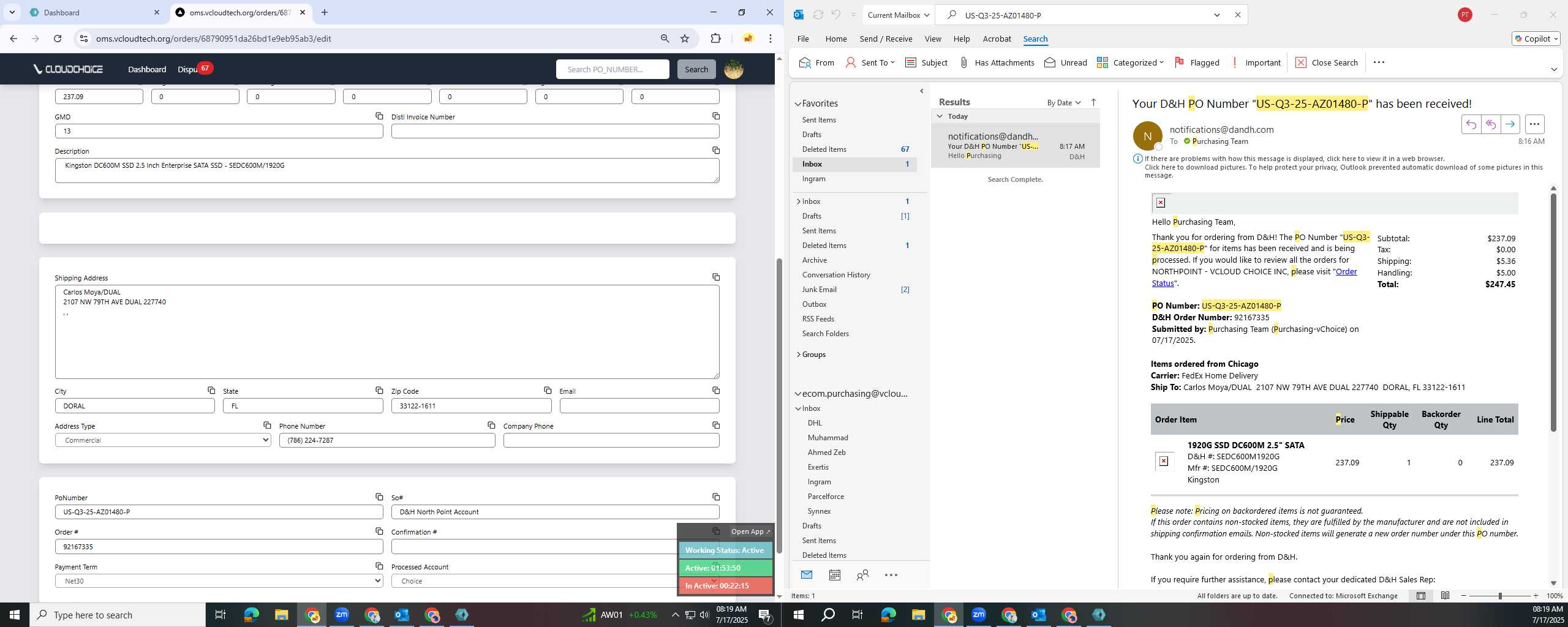Screen dimensions: 1568x627
Task: Filter search results by Important
Action: 1256,62
